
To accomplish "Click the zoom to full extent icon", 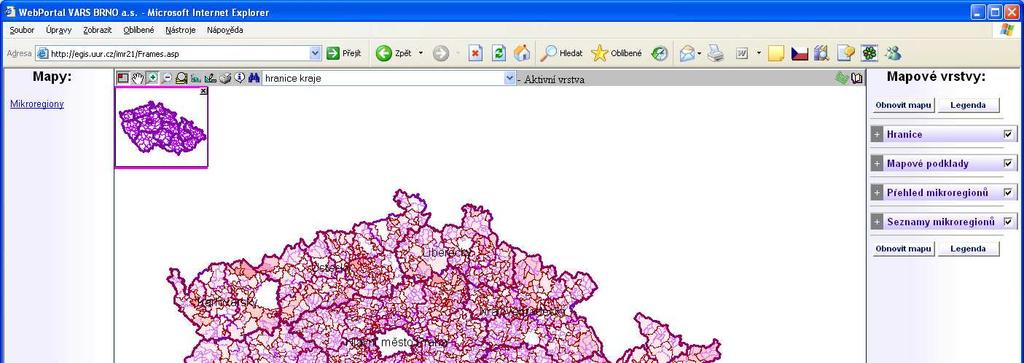I will (181, 78).
